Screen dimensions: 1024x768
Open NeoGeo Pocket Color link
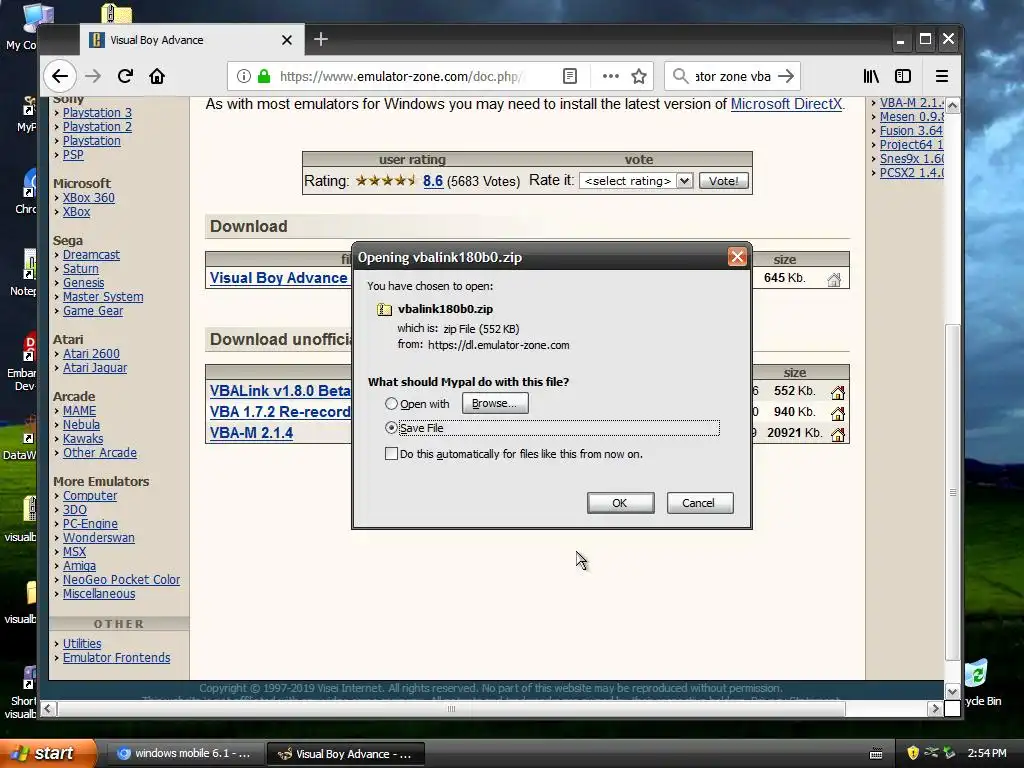[121, 579]
